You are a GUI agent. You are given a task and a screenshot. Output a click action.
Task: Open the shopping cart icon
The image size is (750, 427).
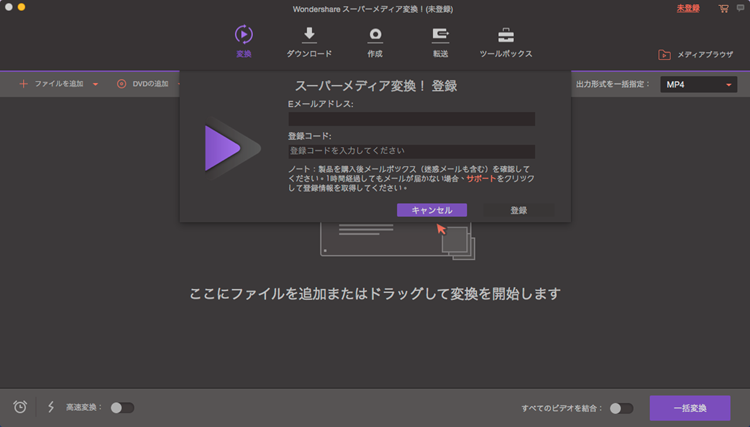723,9
